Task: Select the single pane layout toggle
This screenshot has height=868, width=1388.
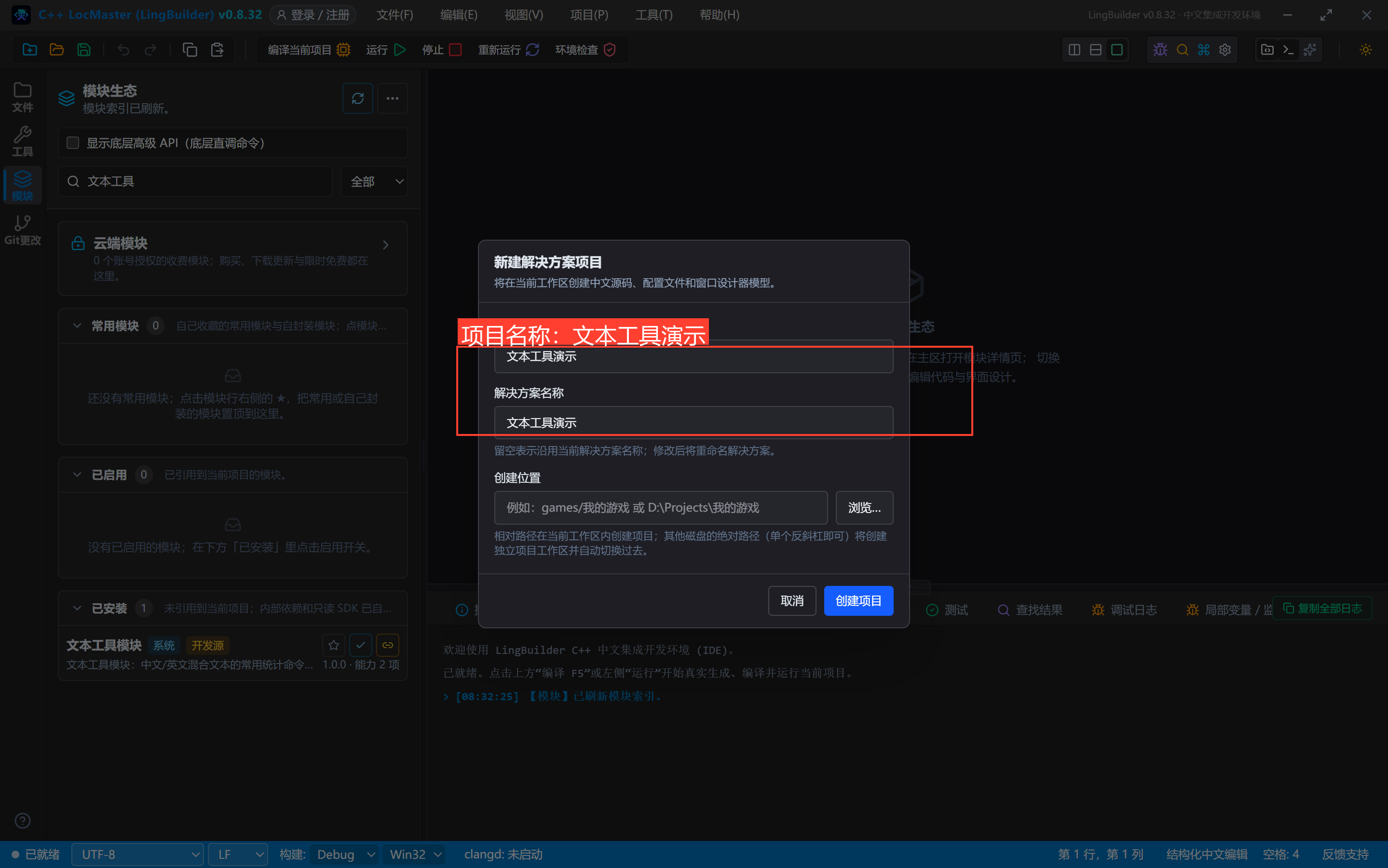Action: click(1116, 50)
